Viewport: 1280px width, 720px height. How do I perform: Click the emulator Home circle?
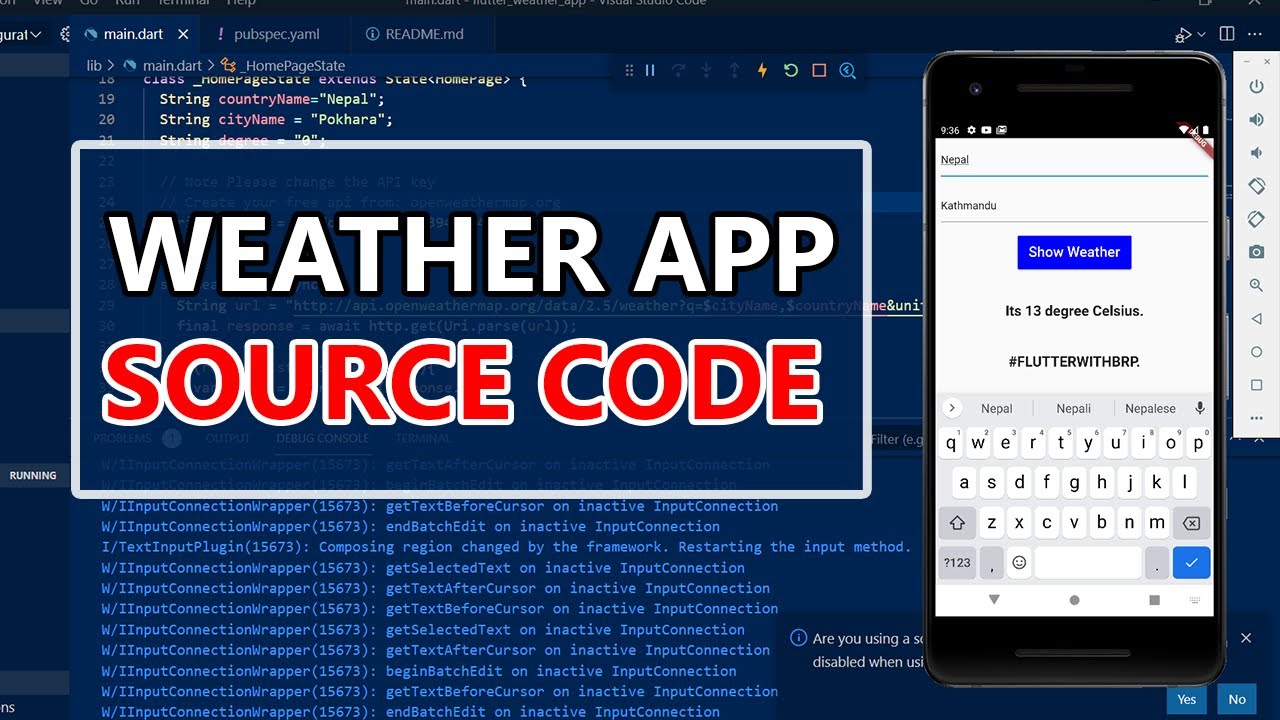[1257, 352]
